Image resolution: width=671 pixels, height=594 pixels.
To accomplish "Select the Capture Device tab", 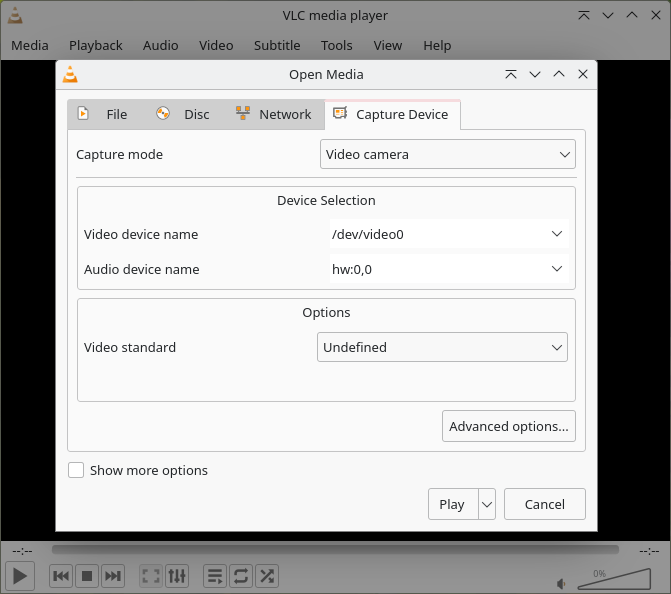I will (392, 115).
